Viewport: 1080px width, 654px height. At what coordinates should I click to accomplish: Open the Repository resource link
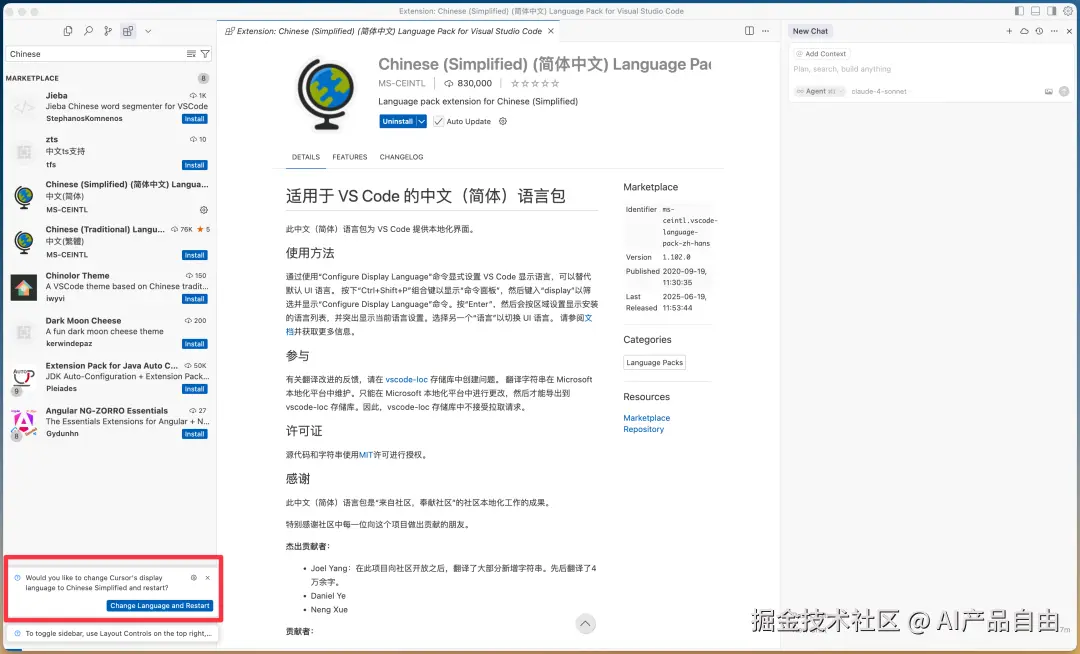[x=644, y=429]
